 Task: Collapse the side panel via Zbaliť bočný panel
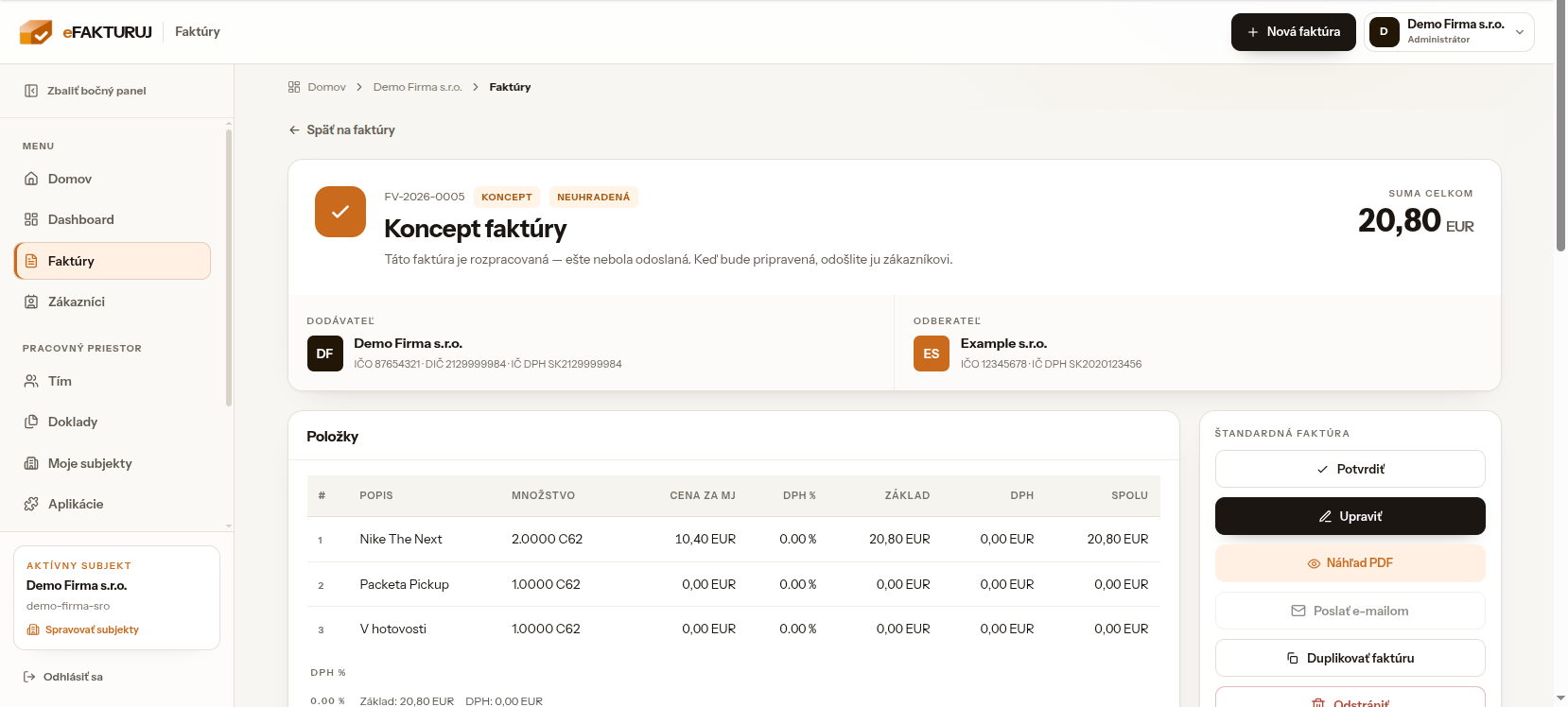pos(85,91)
